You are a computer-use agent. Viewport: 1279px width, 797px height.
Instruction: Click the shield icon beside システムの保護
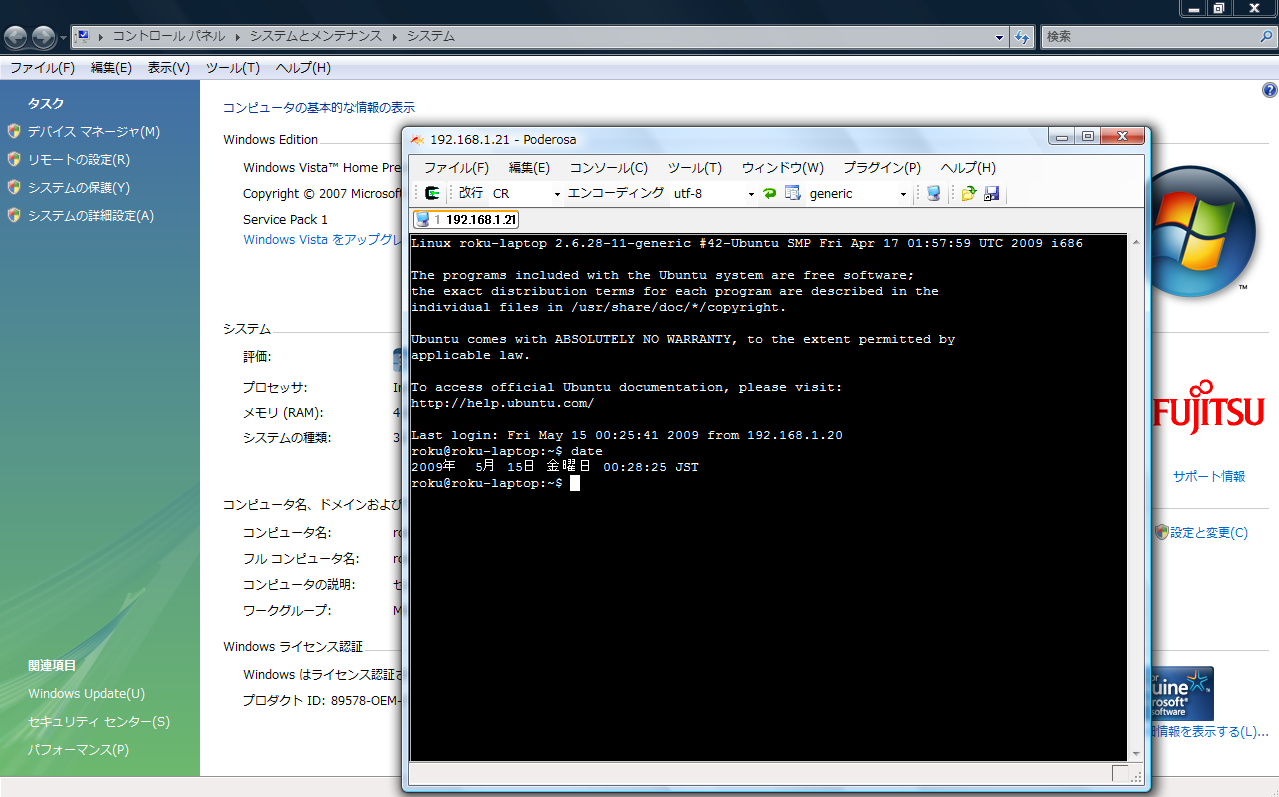(x=14, y=187)
